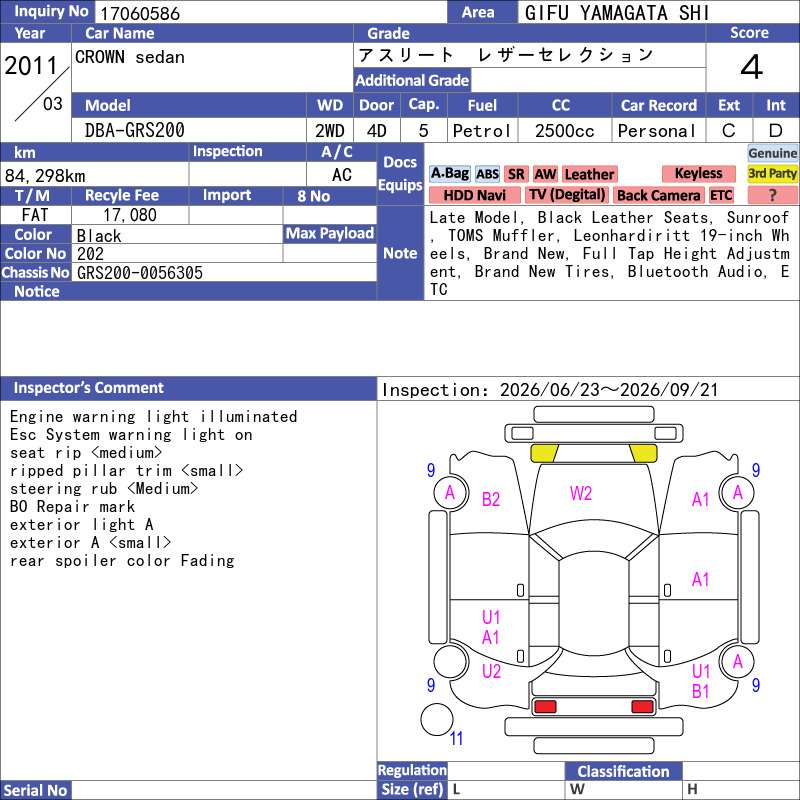Viewport: 800px width, 800px height.
Task: Click the Chassis No GRS200-0056305 field
Action: pyautogui.click(x=224, y=272)
